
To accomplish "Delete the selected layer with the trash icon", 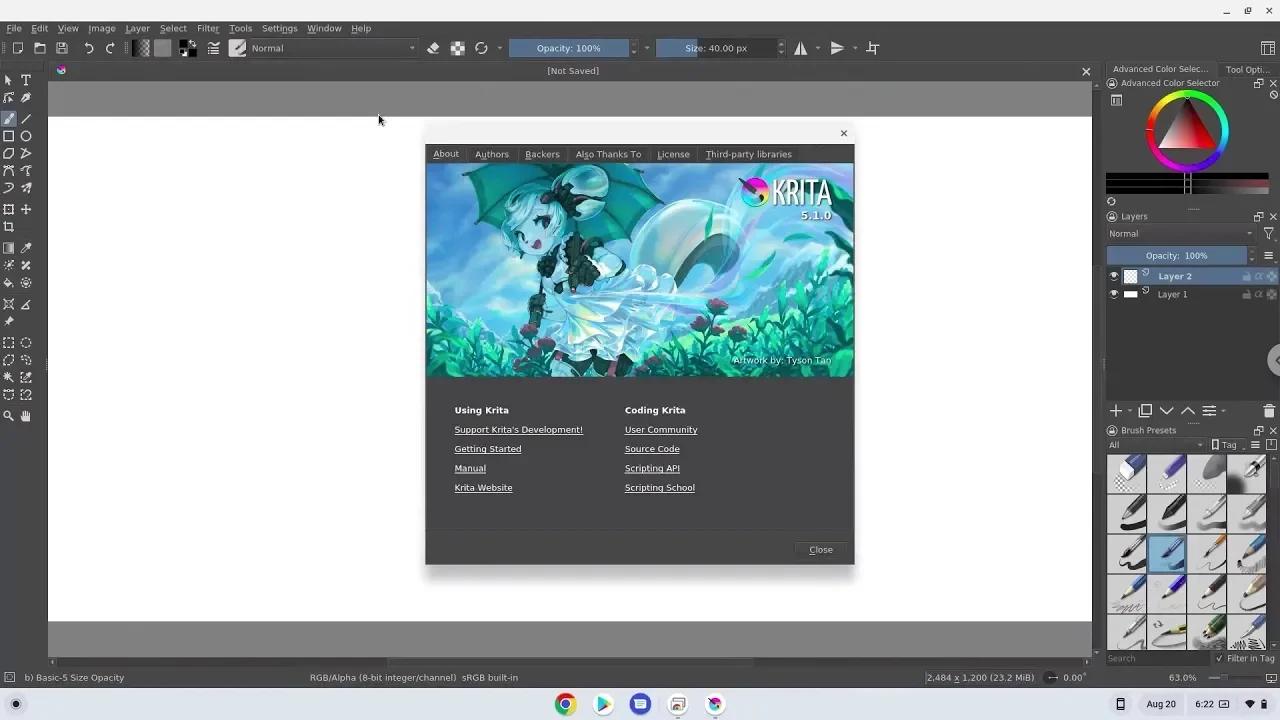I will (x=1269, y=410).
